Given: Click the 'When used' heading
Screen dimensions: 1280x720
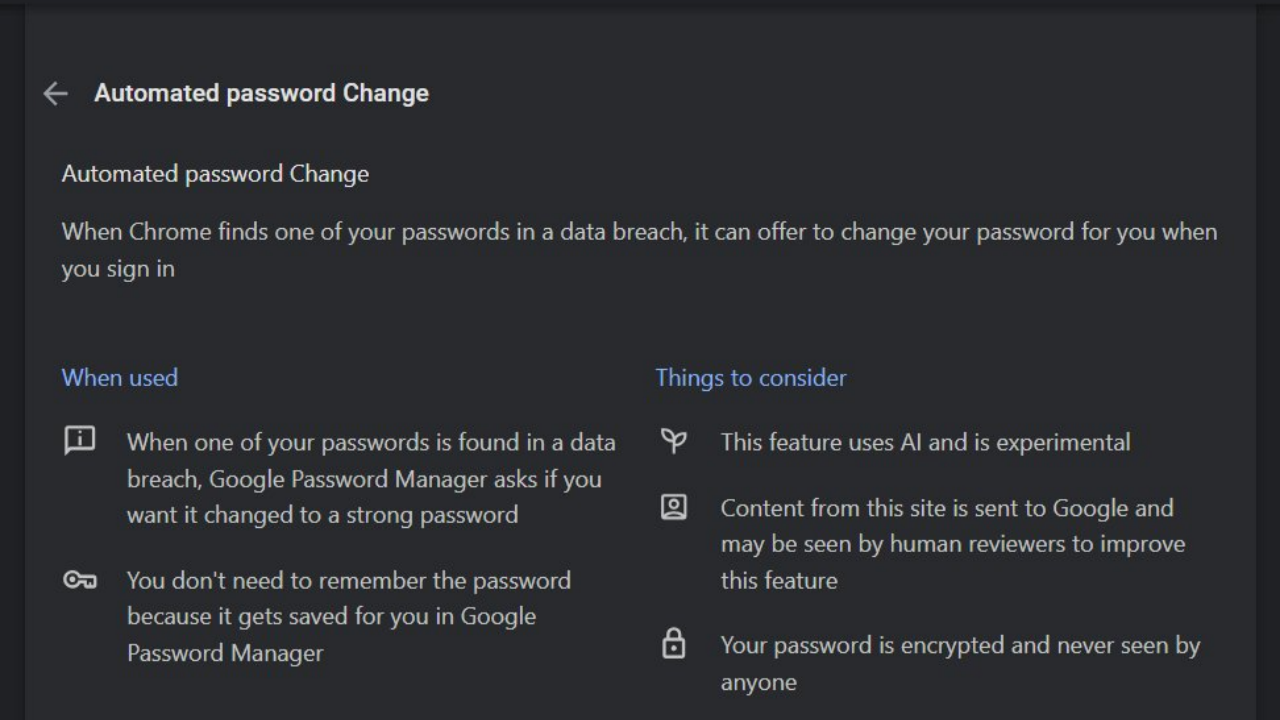Looking at the screenshot, I should point(120,378).
